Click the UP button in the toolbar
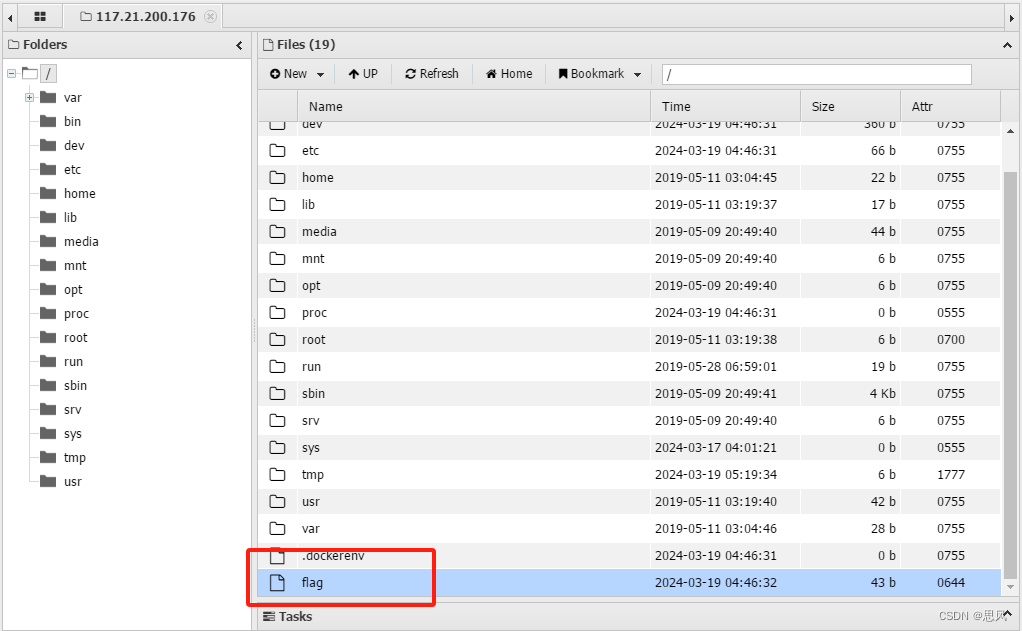The image size is (1022, 631). [362, 73]
